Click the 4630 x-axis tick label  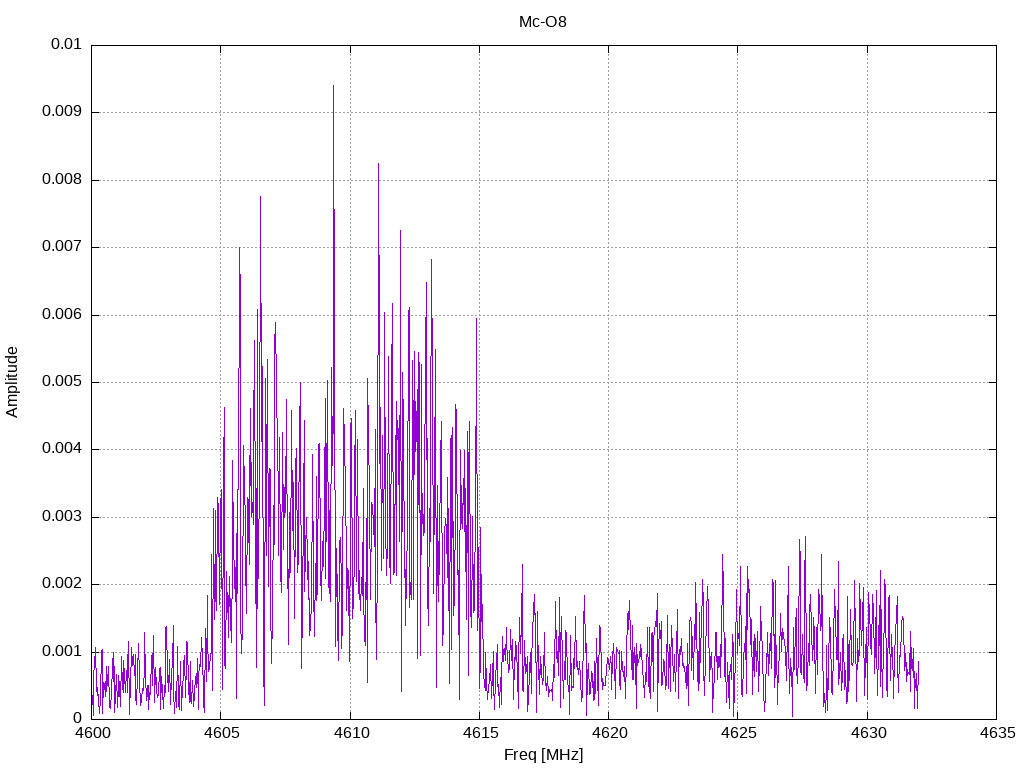tap(866, 734)
